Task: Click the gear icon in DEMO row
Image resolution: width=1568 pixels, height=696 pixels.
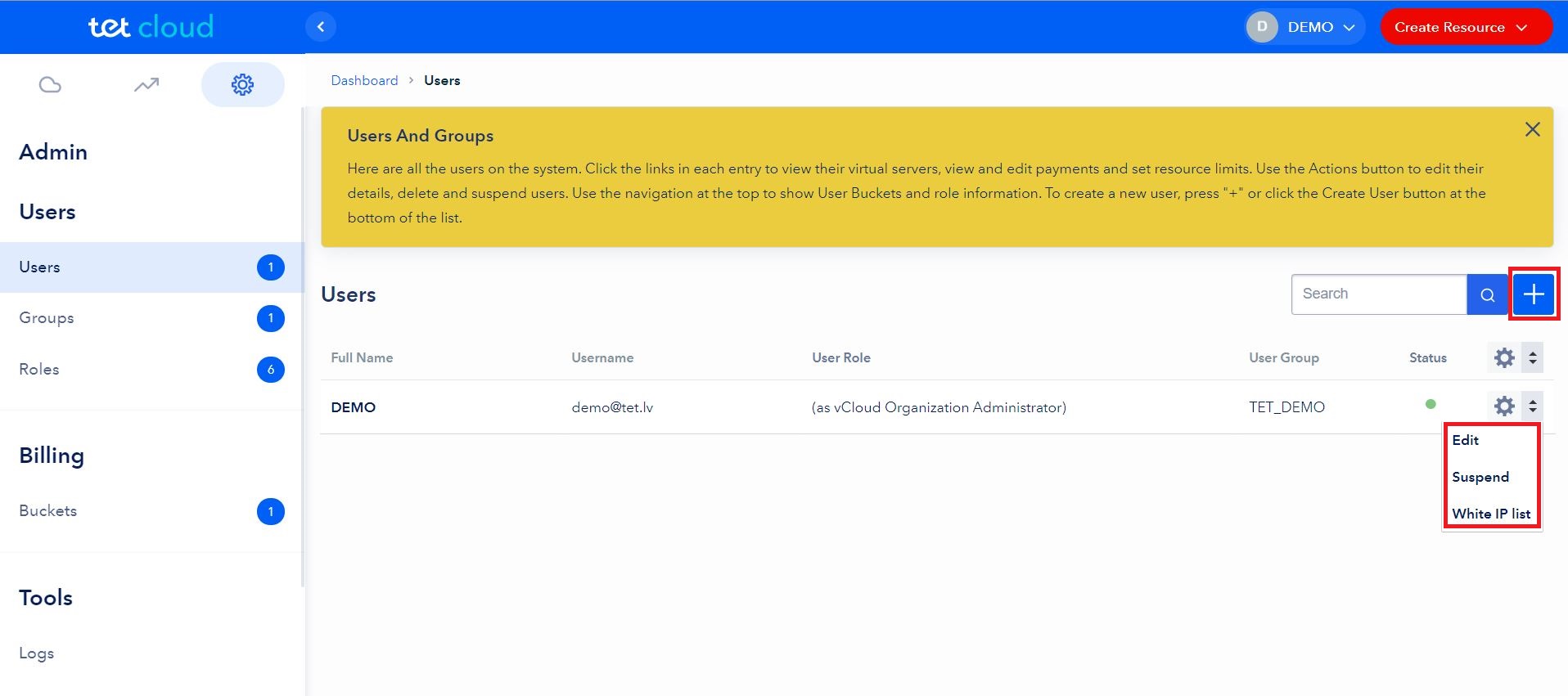Action: pos(1504,406)
